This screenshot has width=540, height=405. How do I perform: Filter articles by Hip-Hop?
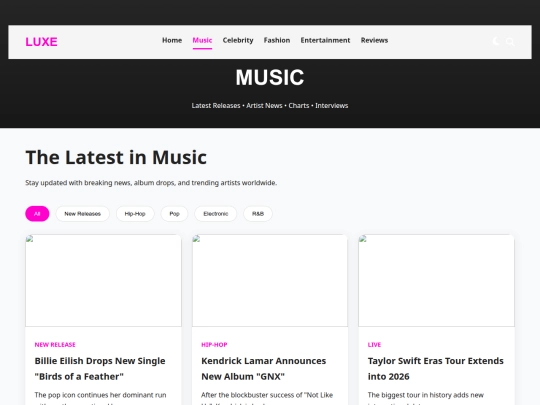click(x=135, y=214)
